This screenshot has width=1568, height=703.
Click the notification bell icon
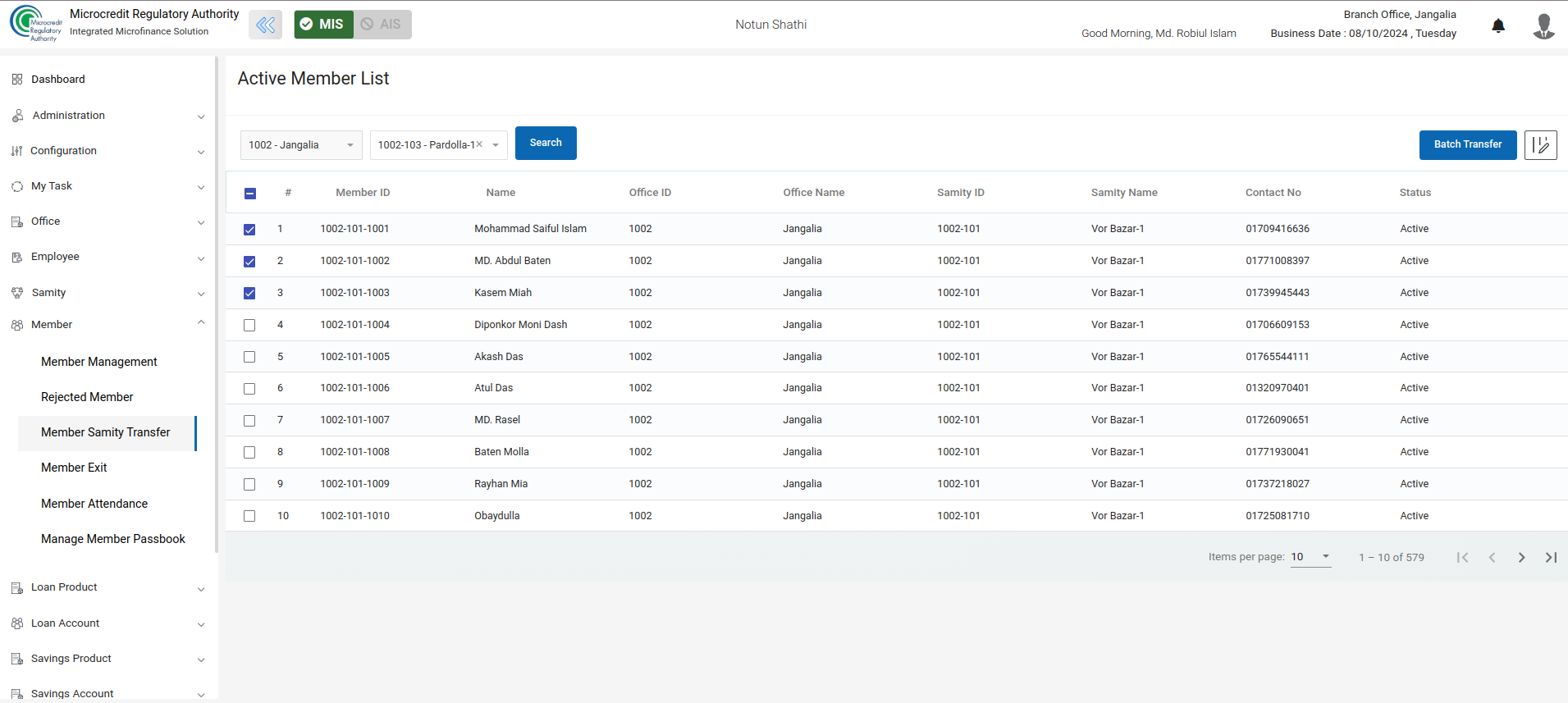pos(1498,25)
